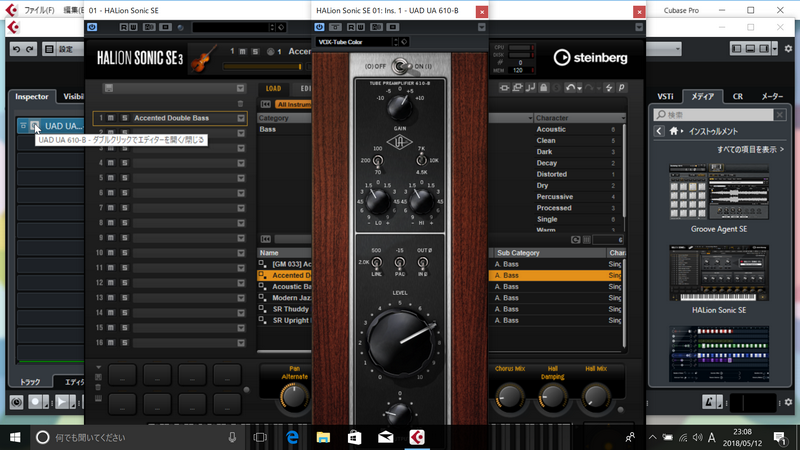Click すべての項目を表示 link

(x=750, y=149)
